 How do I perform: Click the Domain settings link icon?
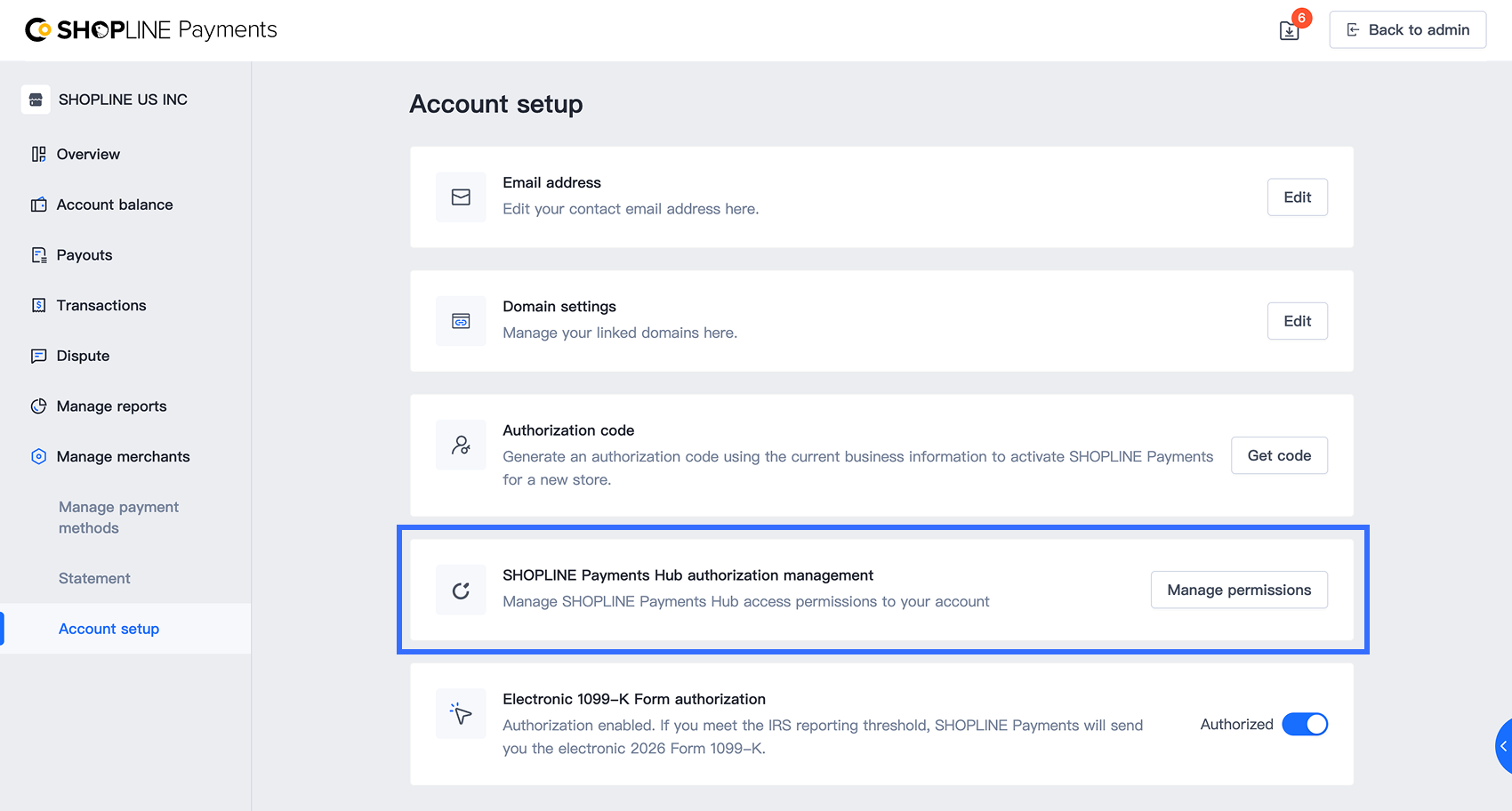pyautogui.click(x=461, y=321)
